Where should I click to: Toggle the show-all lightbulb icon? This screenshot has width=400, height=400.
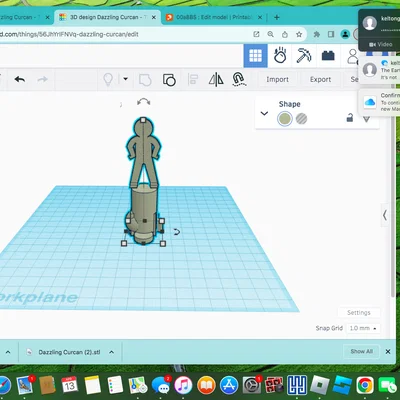coord(108,80)
